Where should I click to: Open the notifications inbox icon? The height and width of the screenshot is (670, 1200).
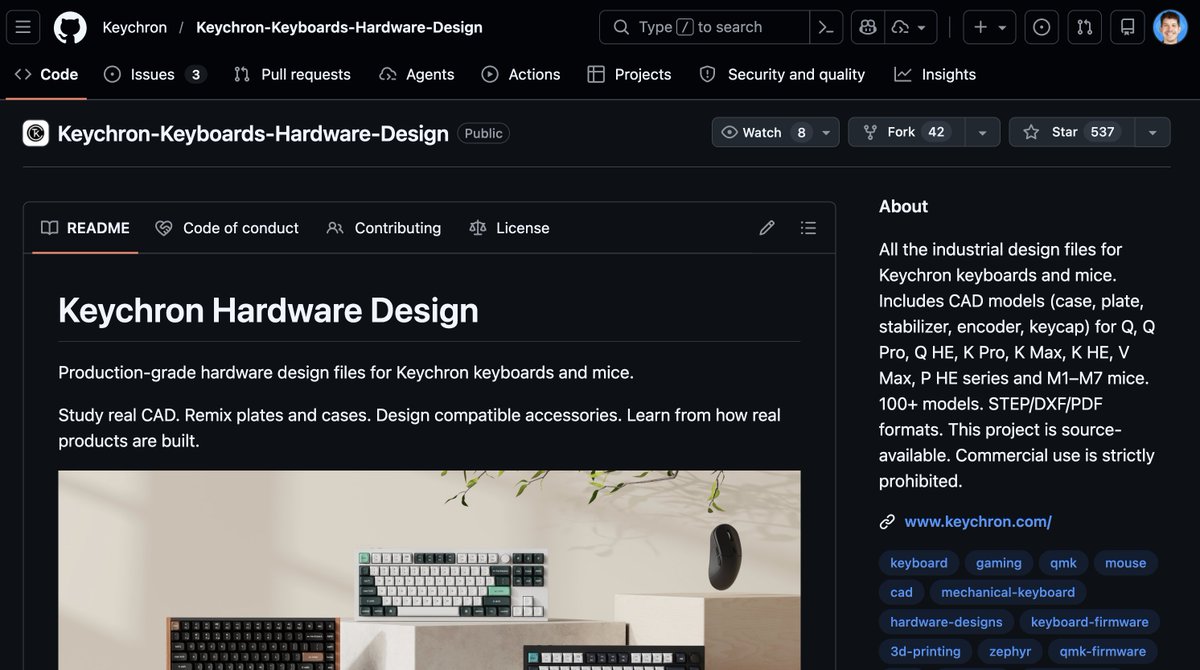click(x=1127, y=27)
